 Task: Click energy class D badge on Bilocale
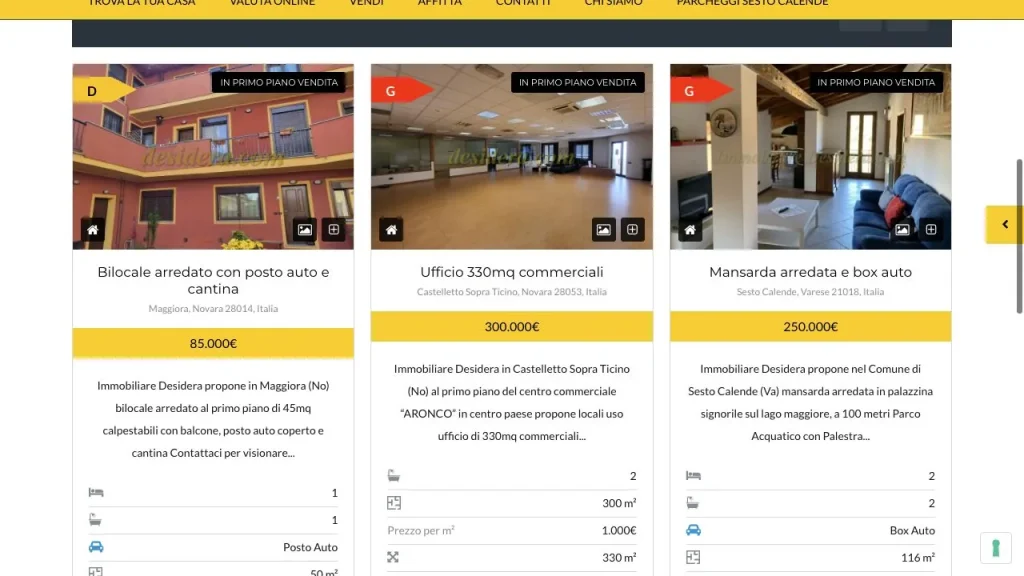(x=101, y=91)
